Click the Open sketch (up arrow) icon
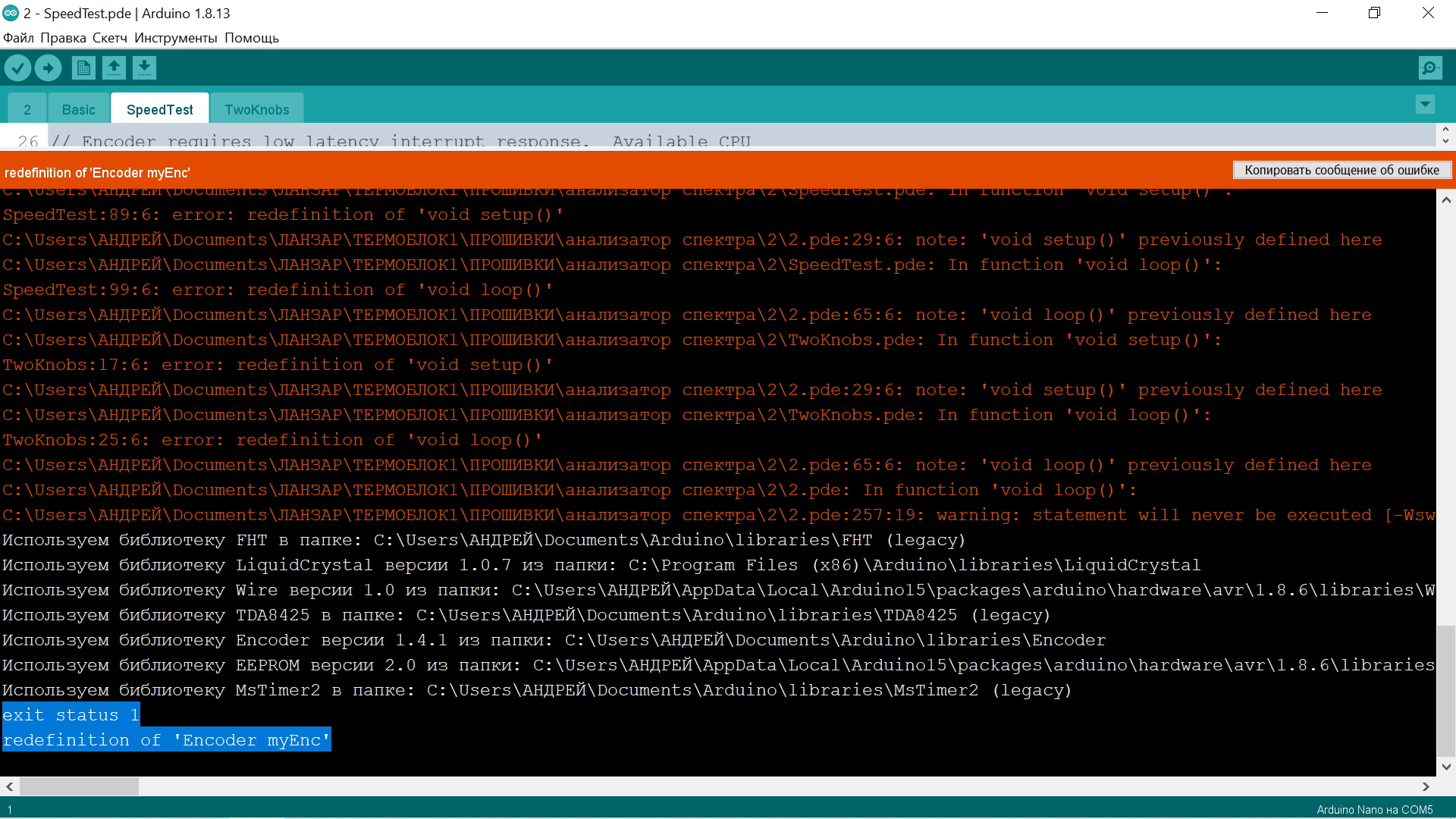Screen dimensions: 1456x819 (114, 68)
